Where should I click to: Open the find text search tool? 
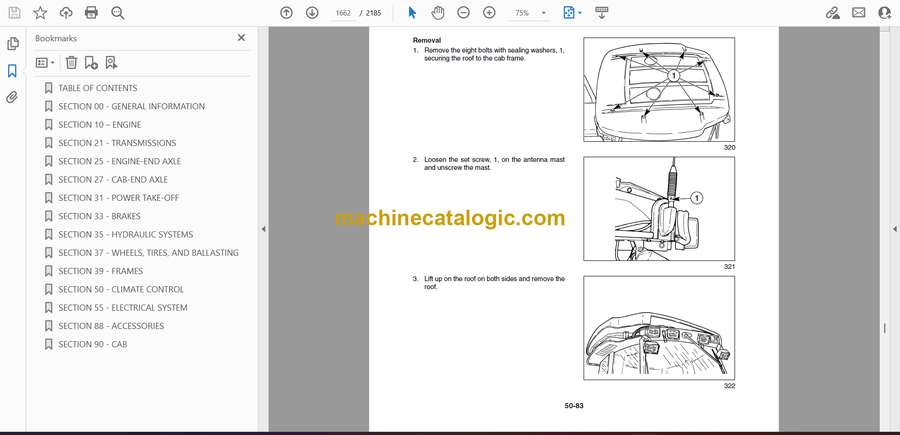click(x=118, y=13)
